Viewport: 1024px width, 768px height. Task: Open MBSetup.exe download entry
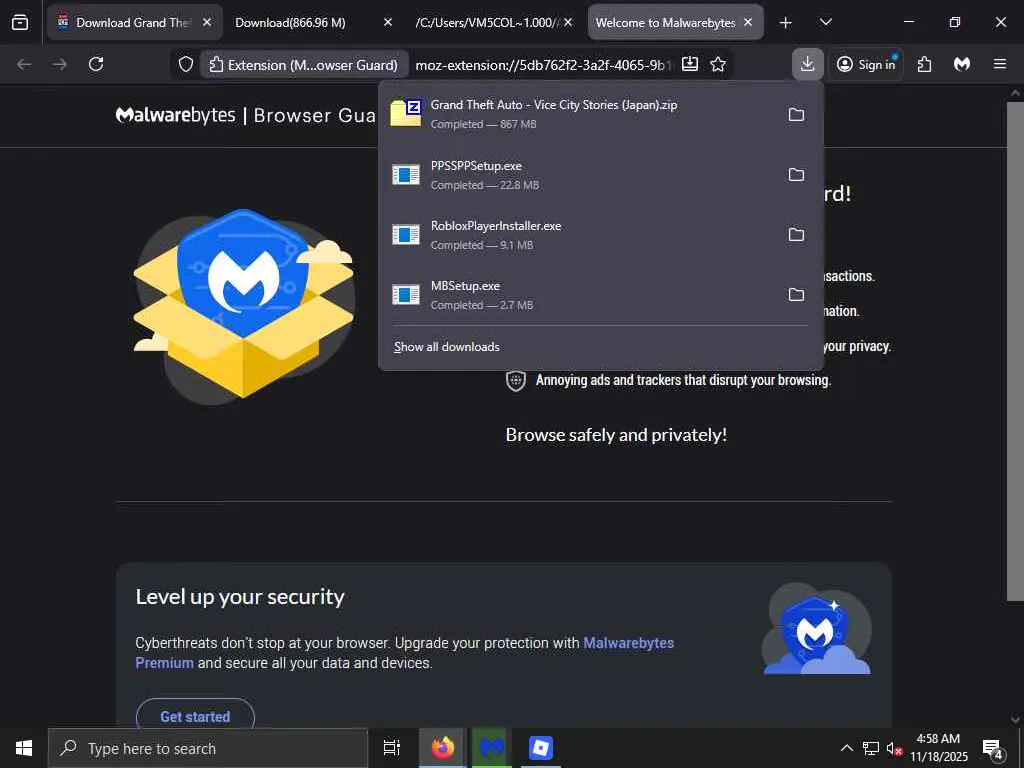coord(581,295)
